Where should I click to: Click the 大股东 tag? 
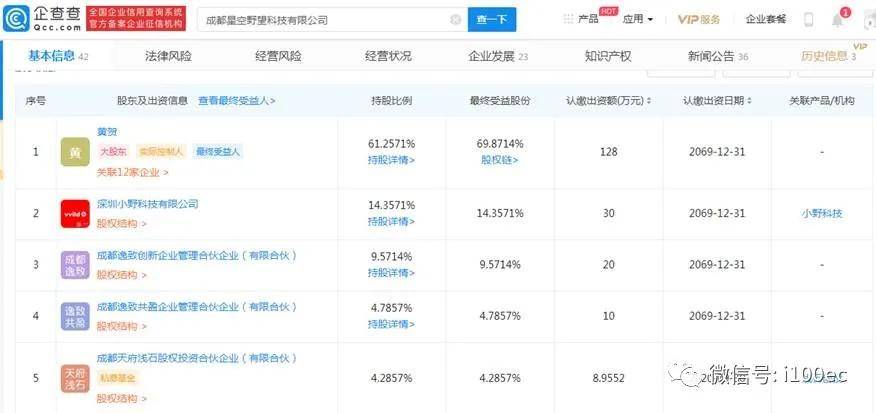coord(113,151)
